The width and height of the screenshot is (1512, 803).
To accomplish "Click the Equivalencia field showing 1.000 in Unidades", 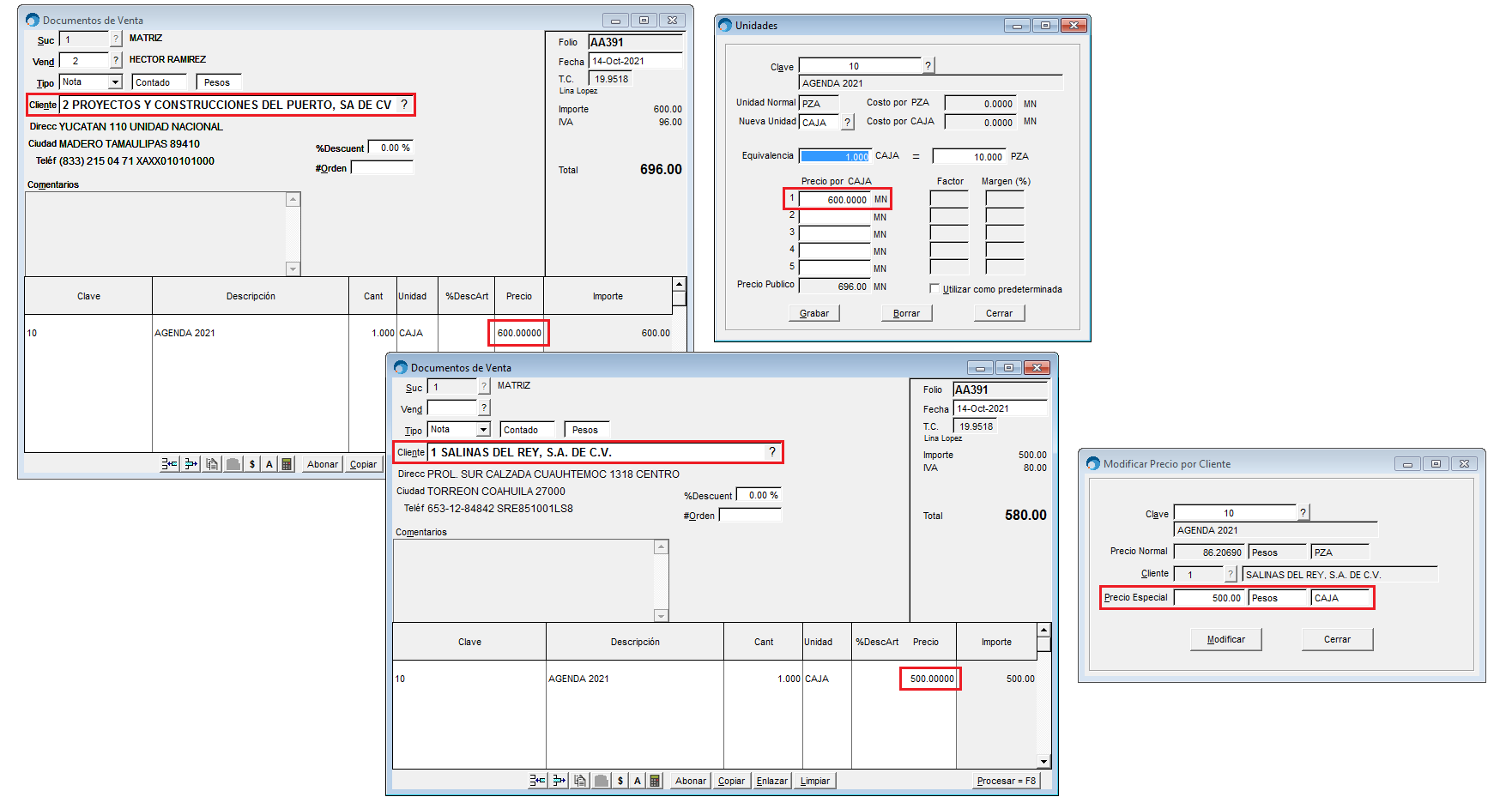I will point(835,156).
